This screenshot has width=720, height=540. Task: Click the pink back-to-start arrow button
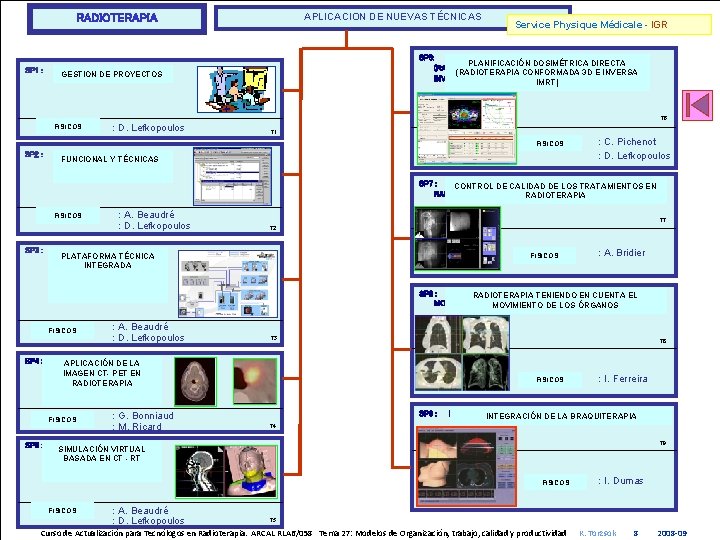697,105
